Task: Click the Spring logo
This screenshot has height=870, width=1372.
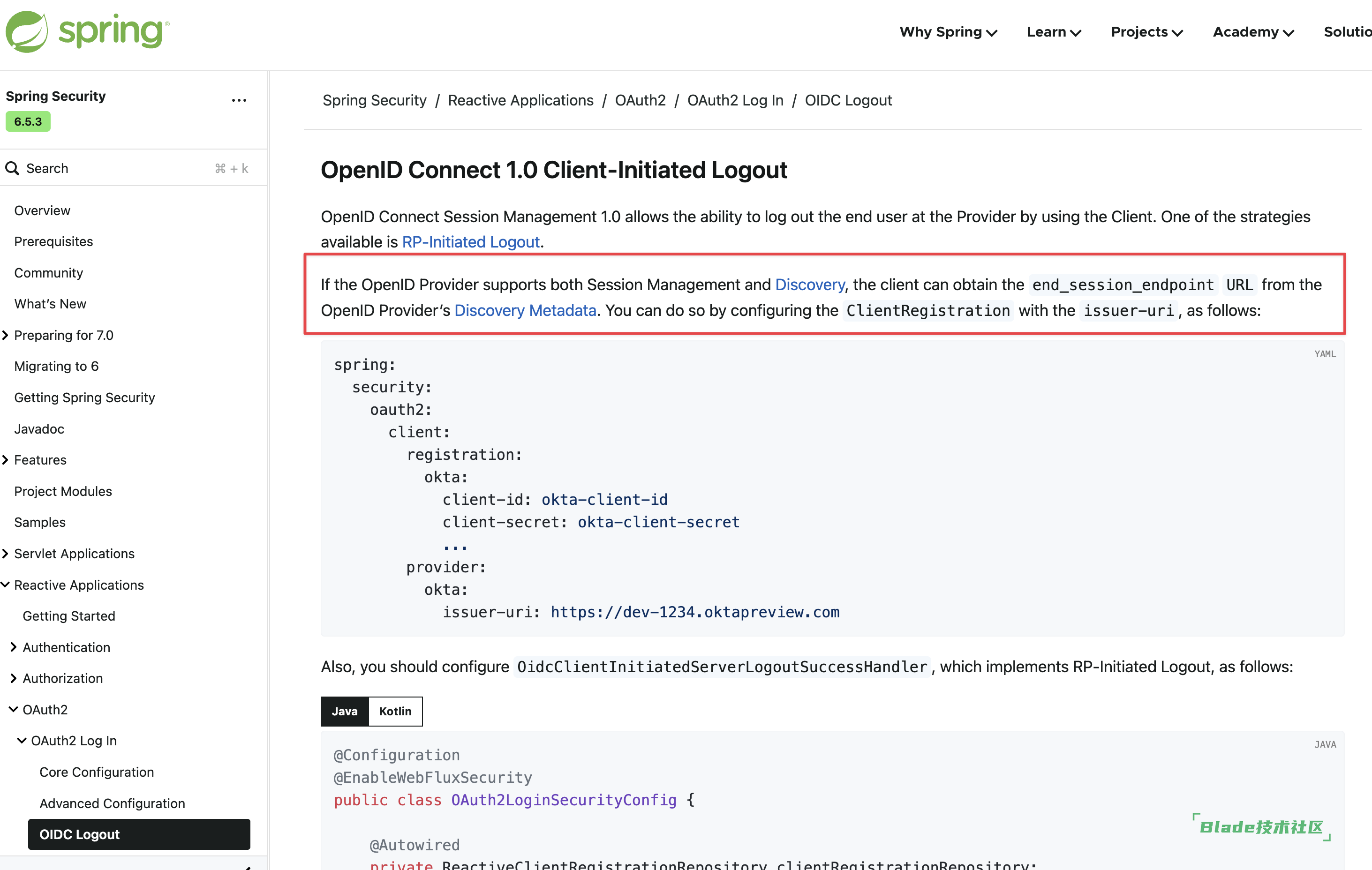Action: 87,32
